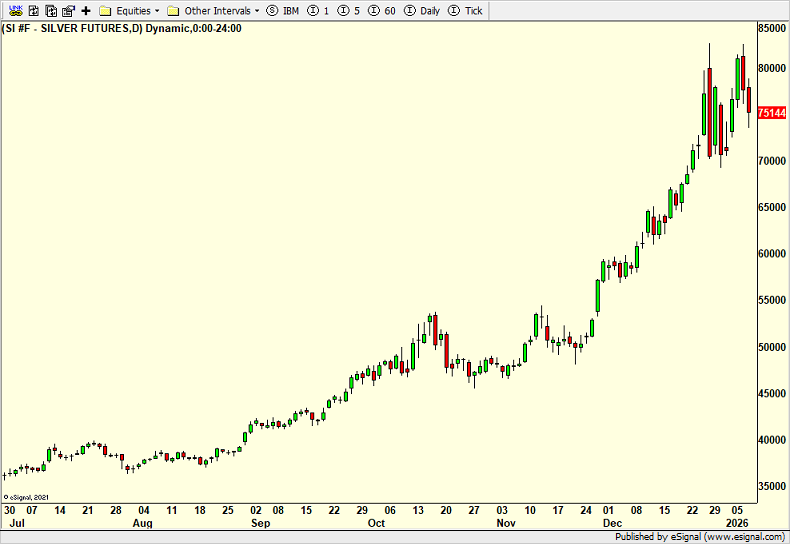Expand the Equities dropdown arrow
This screenshot has height=544, width=790.
tap(157, 10)
